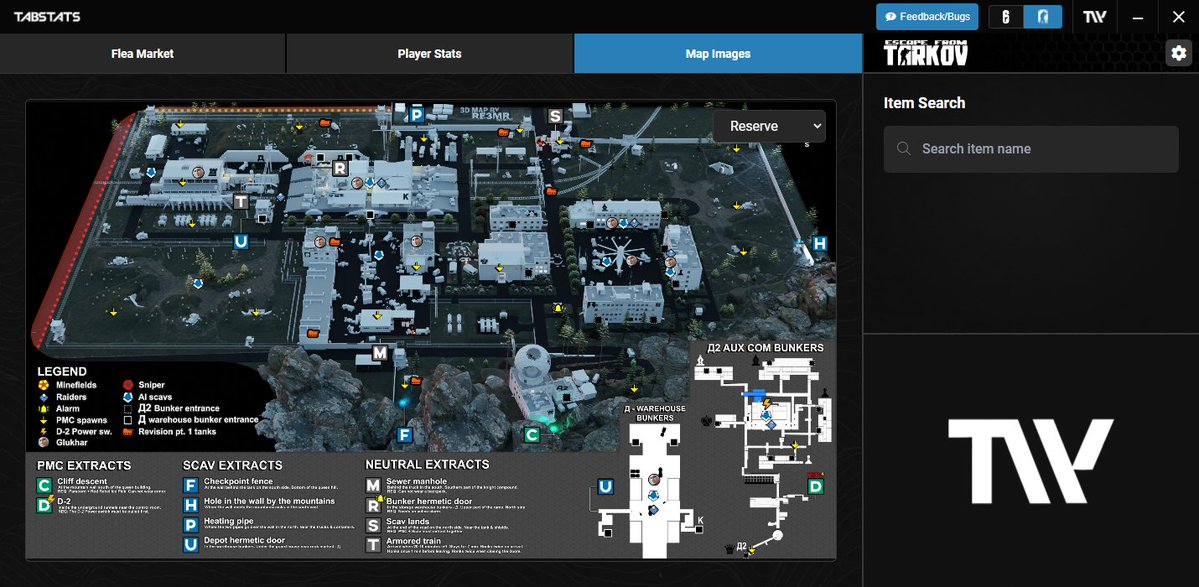Image resolution: width=1199 pixels, height=587 pixels.
Task: Switch to the Player Stats tab
Action: point(430,54)
